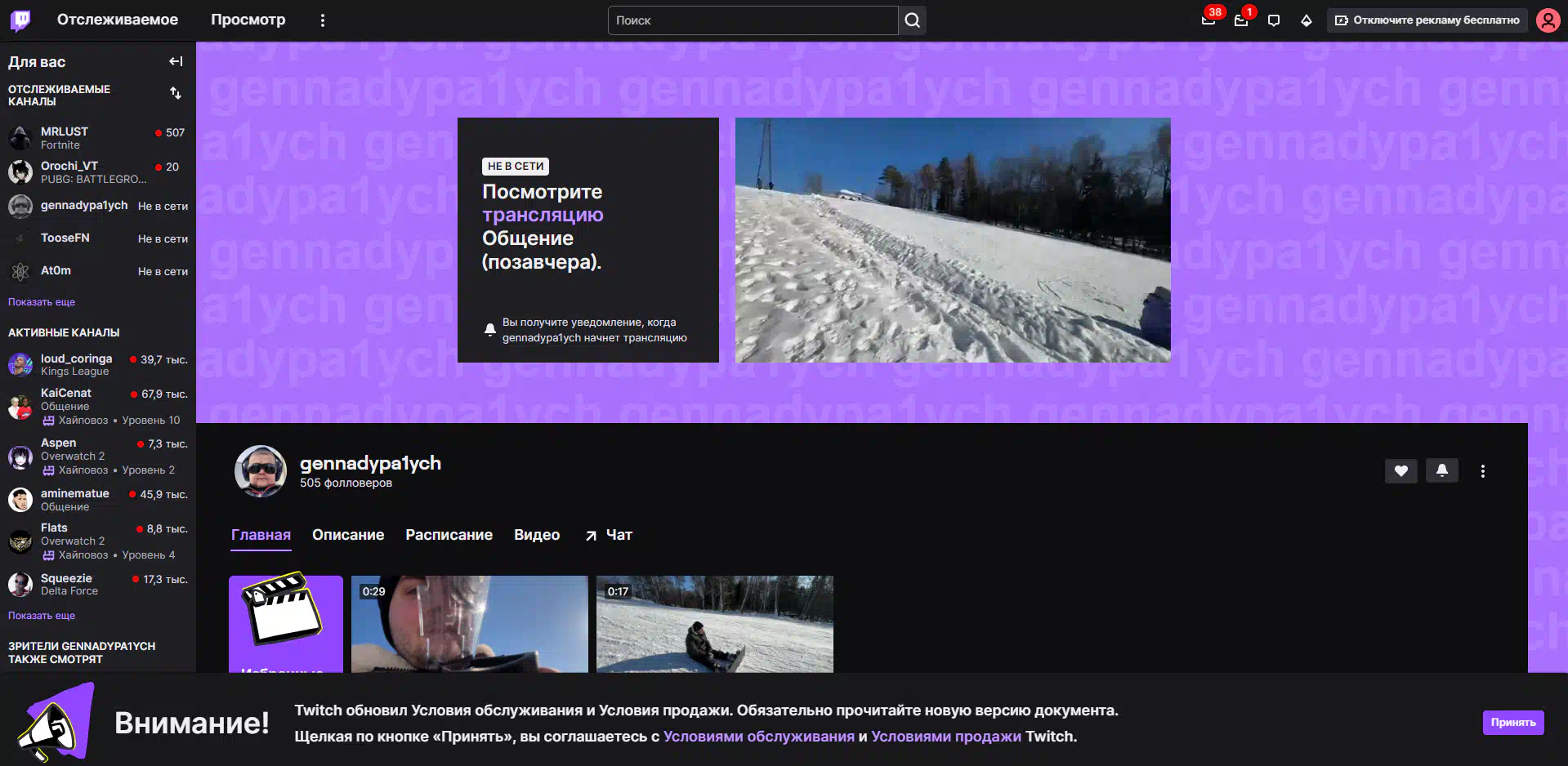Open At0m channel in sidebar
The width and height of the screenshot is (1568, 766).
coord(98,271)
